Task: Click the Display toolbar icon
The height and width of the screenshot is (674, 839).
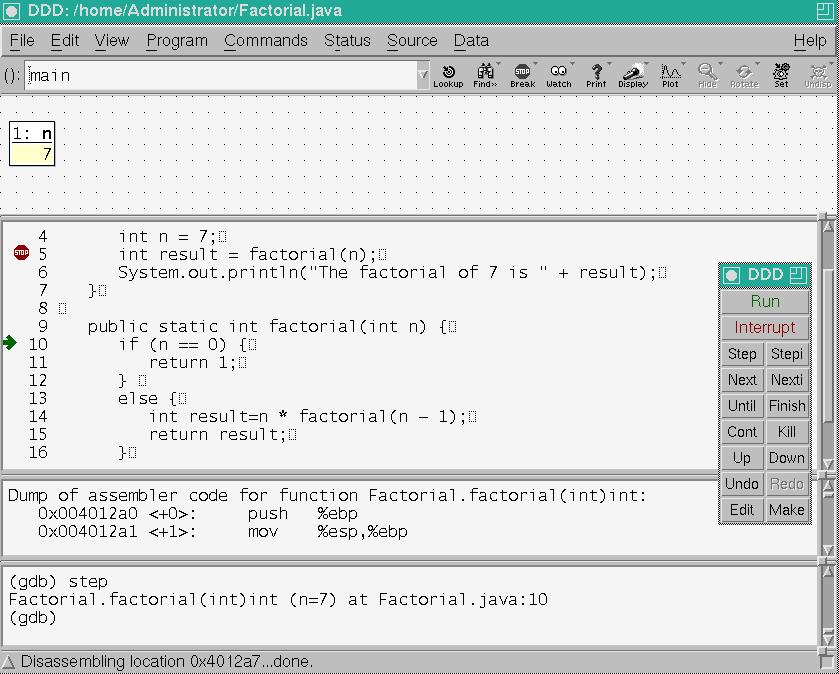Action: click(633, 76)
